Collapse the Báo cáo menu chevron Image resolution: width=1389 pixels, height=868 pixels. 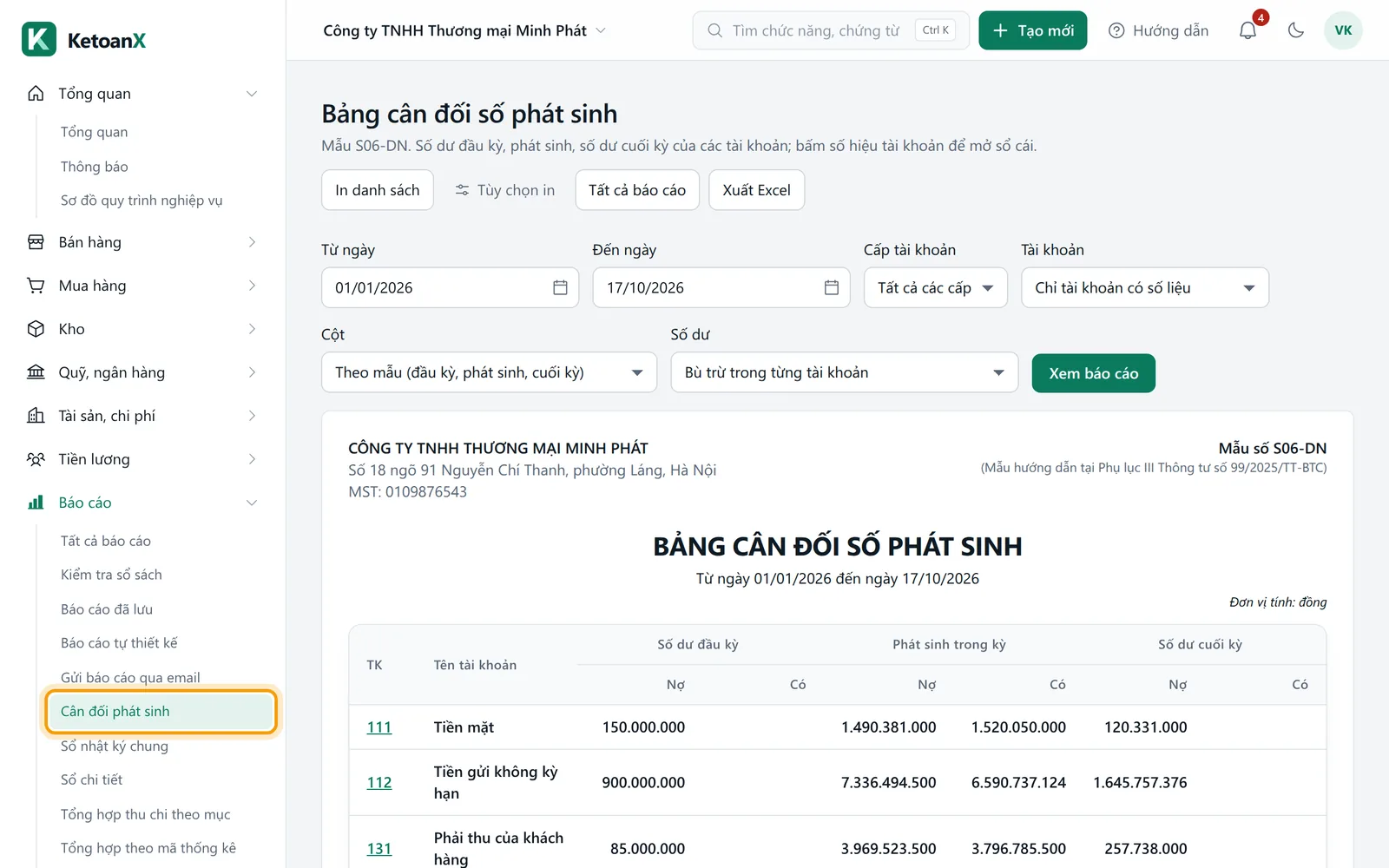point(252,503)
